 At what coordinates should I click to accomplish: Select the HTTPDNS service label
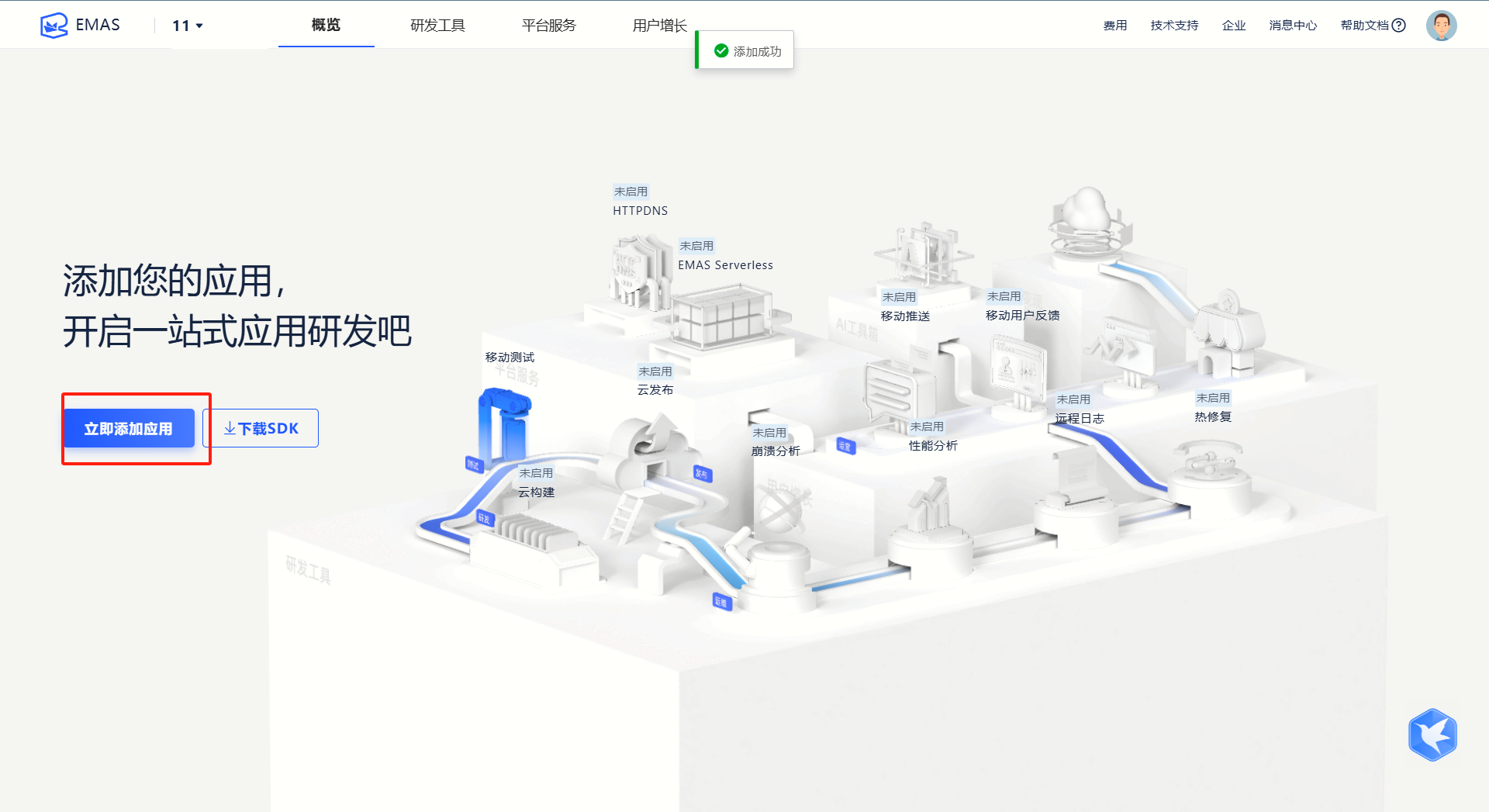pos(640,211)
